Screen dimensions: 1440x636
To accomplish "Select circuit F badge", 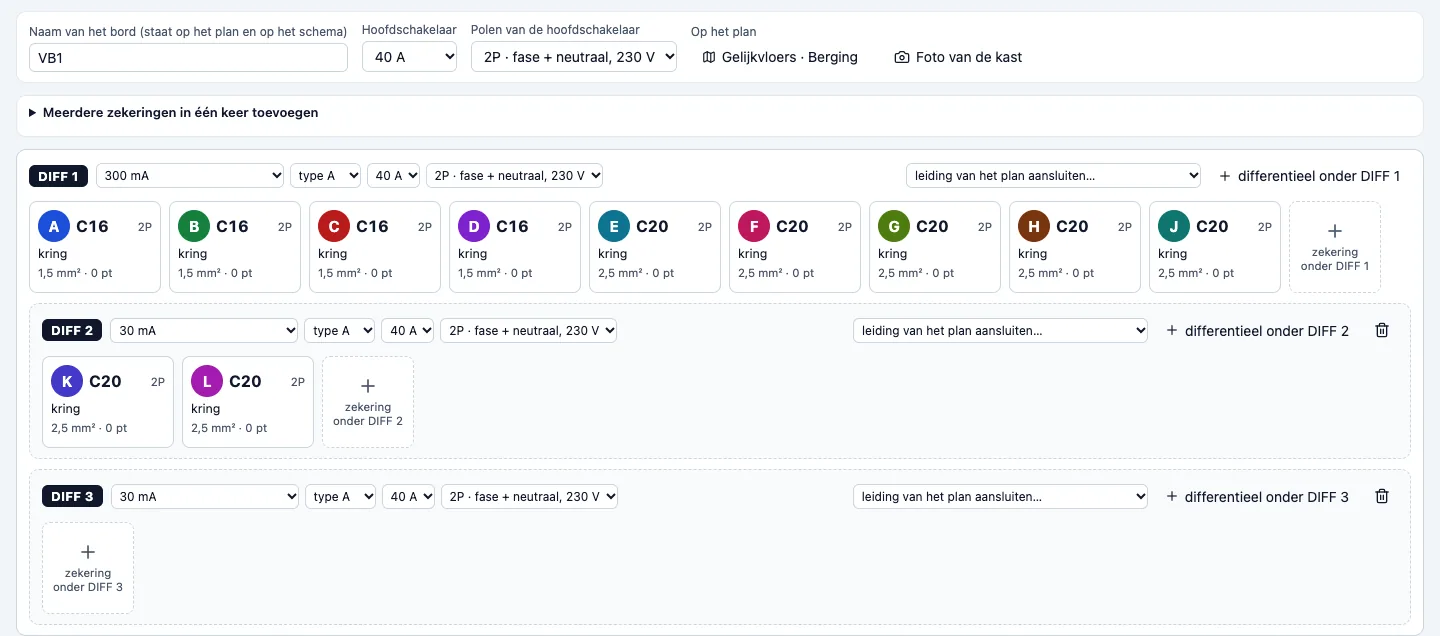I will point(754,226).
